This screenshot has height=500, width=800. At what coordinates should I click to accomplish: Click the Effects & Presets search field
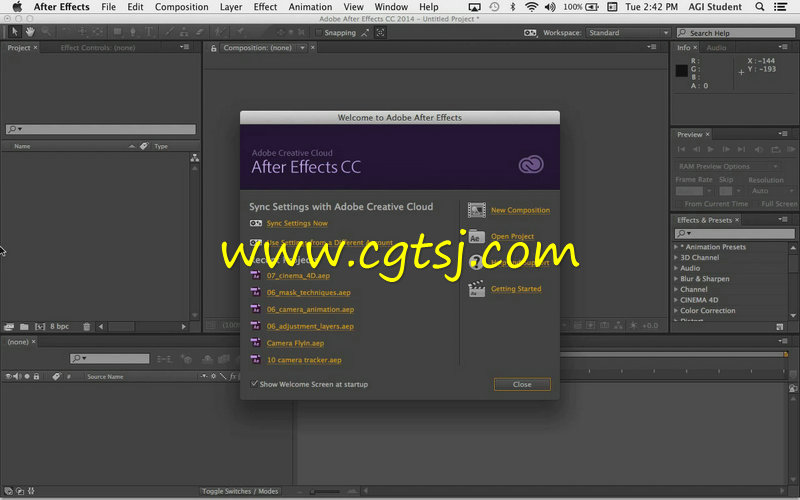(734, 233)
